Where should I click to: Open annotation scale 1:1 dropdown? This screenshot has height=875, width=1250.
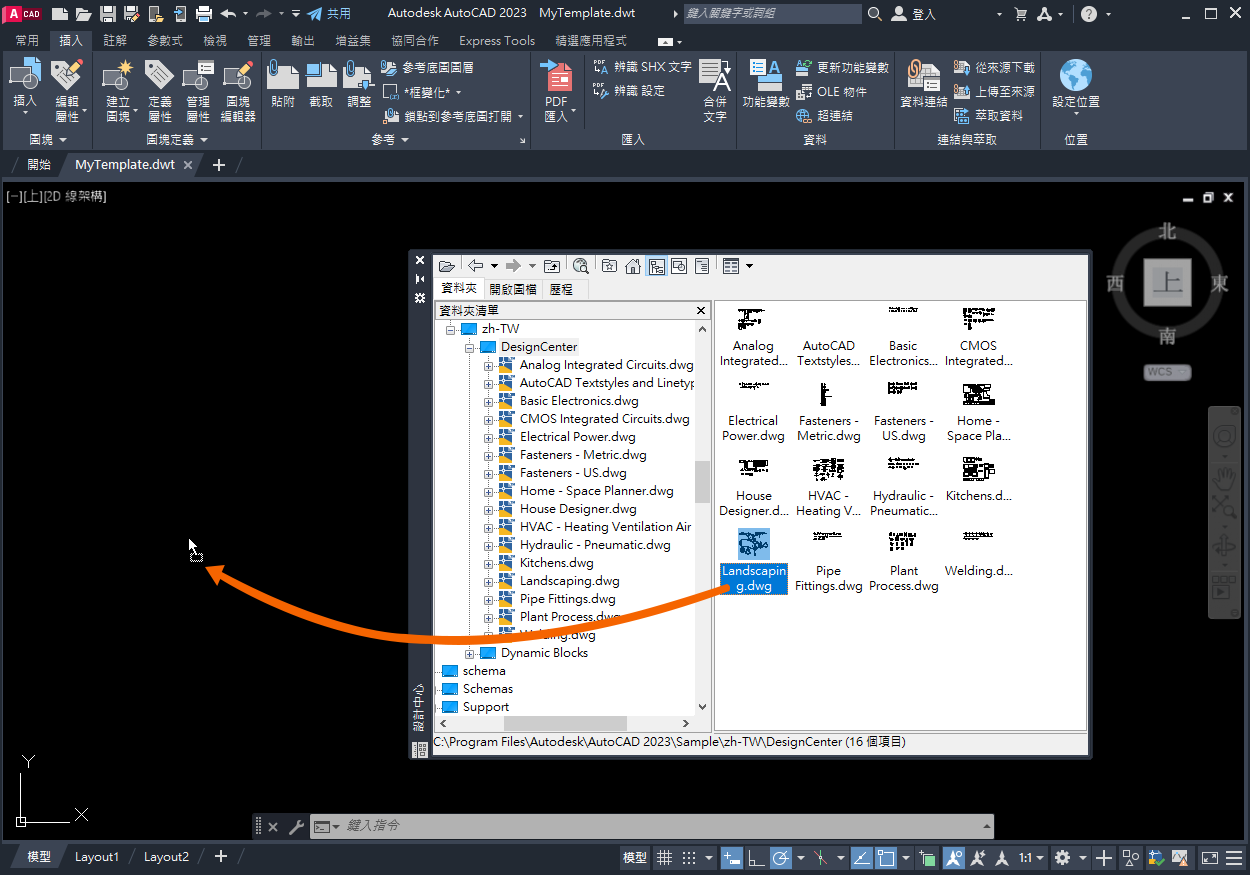point(1031,858)
